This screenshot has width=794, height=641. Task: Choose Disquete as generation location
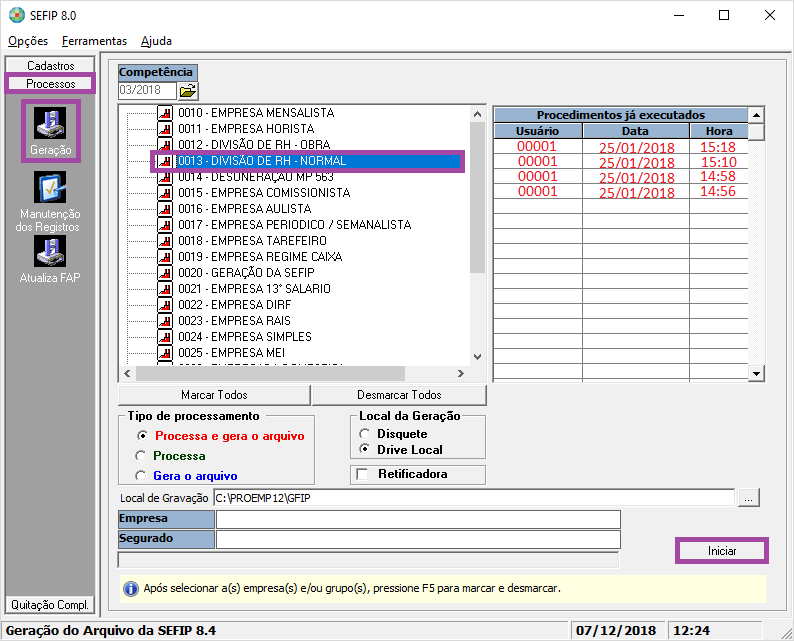point(365,434)
